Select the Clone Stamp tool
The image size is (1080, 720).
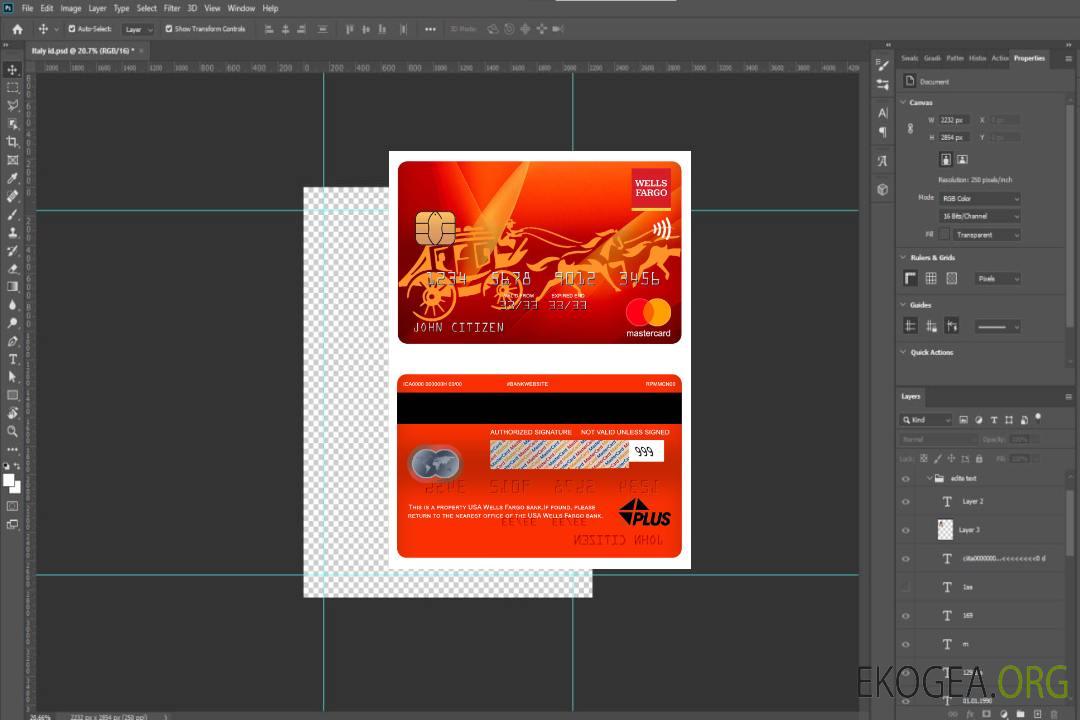[12, 232]
